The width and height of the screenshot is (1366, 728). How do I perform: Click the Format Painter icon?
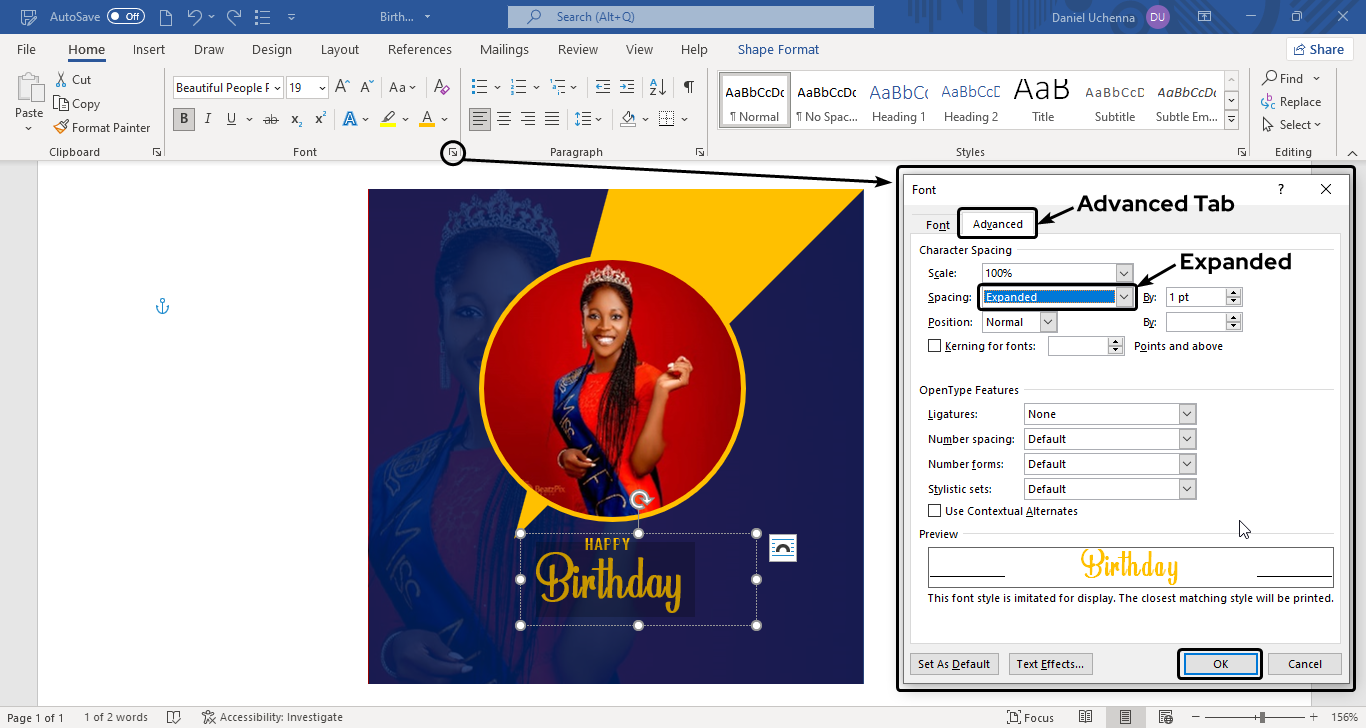[x=62, y=128]
